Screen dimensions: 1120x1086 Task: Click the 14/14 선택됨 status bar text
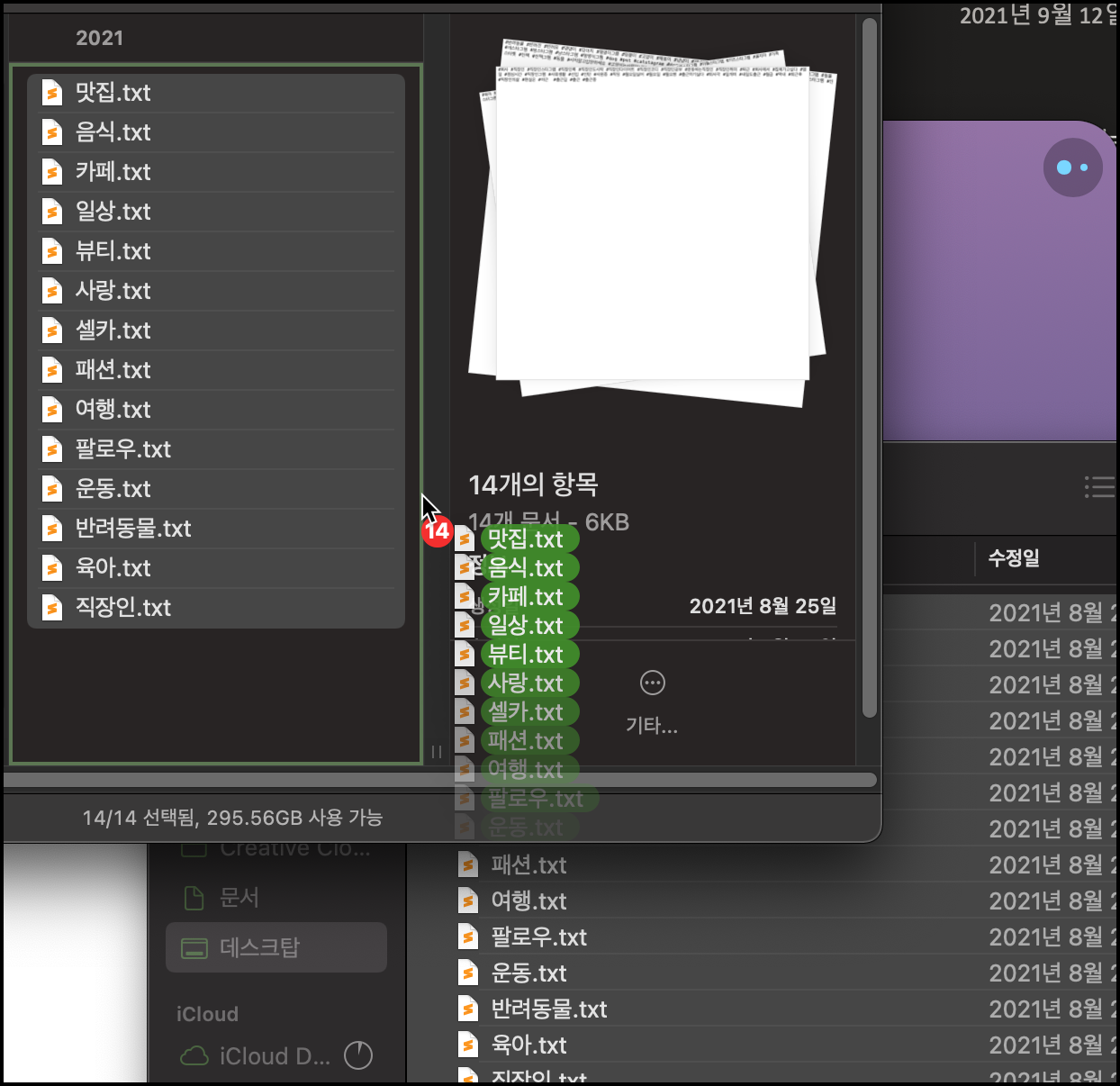point(232,818)
